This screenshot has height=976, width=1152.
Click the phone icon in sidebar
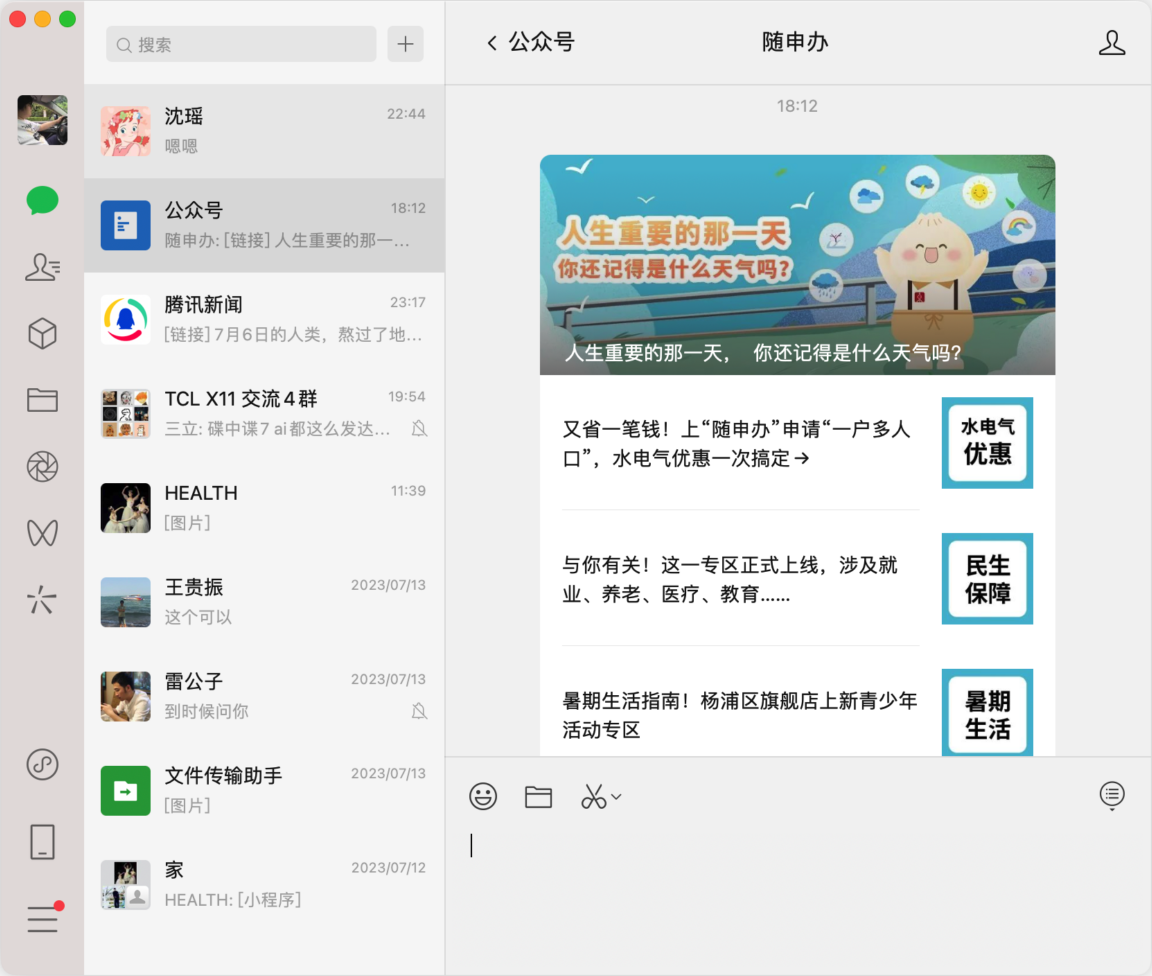pyautogui.click(x=42, y=842)
